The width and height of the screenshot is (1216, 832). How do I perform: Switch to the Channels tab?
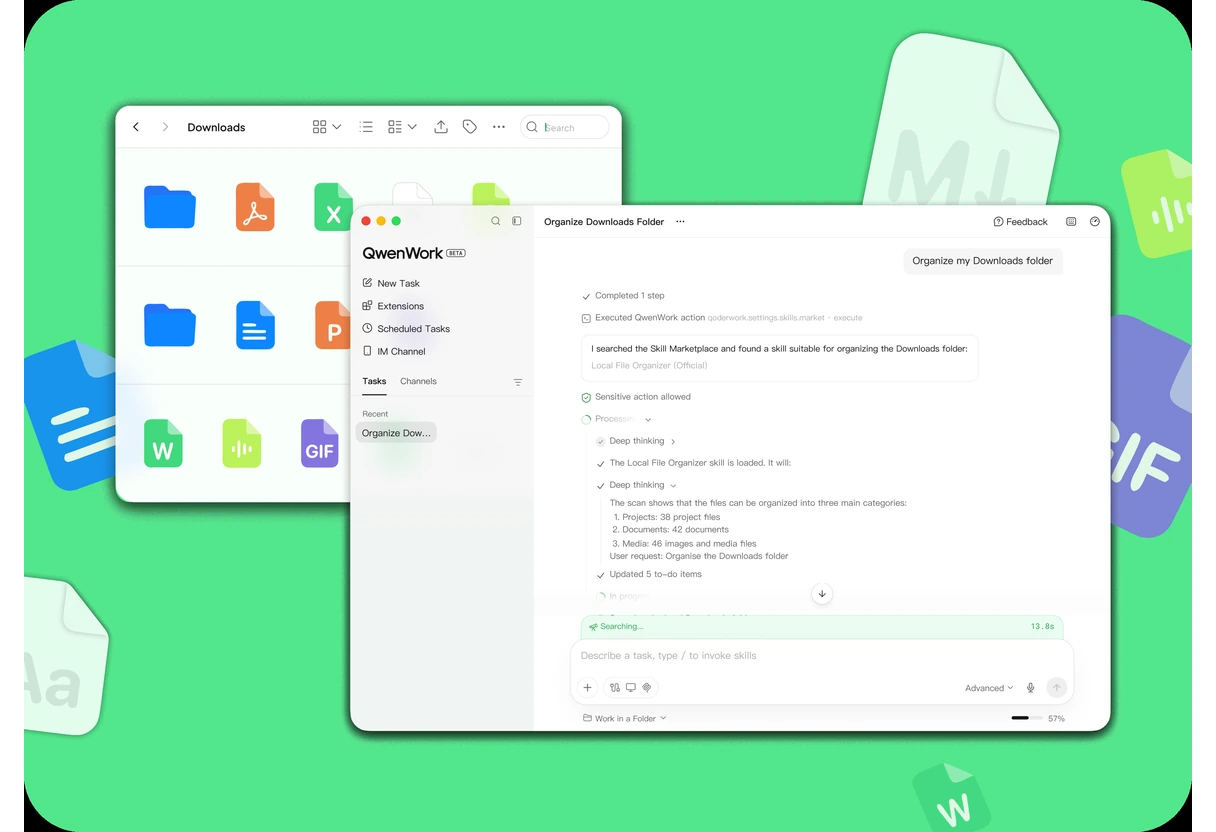coord(418,381)
